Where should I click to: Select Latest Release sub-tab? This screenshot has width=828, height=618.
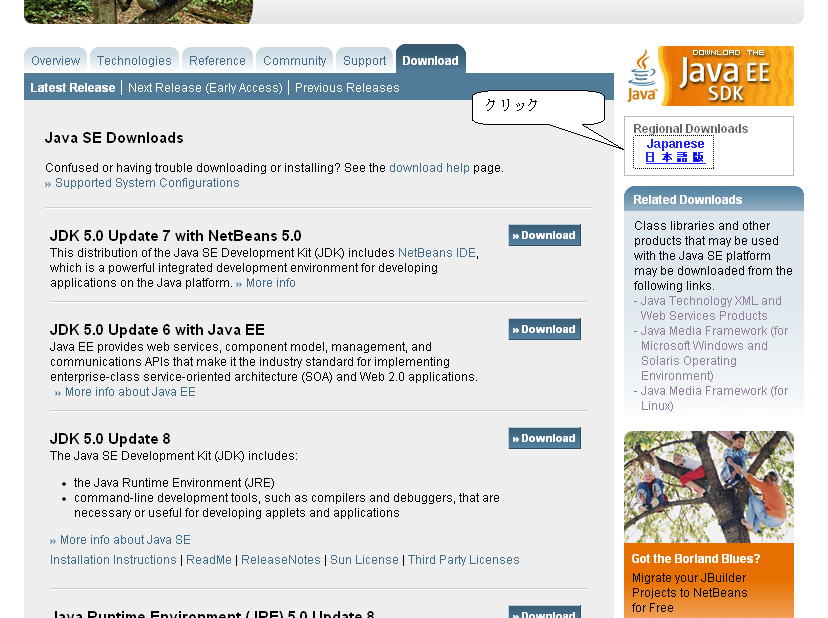[x=73, y=88]
